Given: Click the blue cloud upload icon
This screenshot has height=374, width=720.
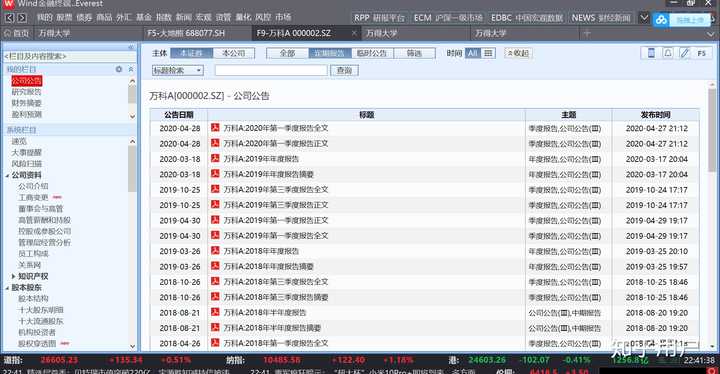Looking at the screenshot, I should click(661, 20).
